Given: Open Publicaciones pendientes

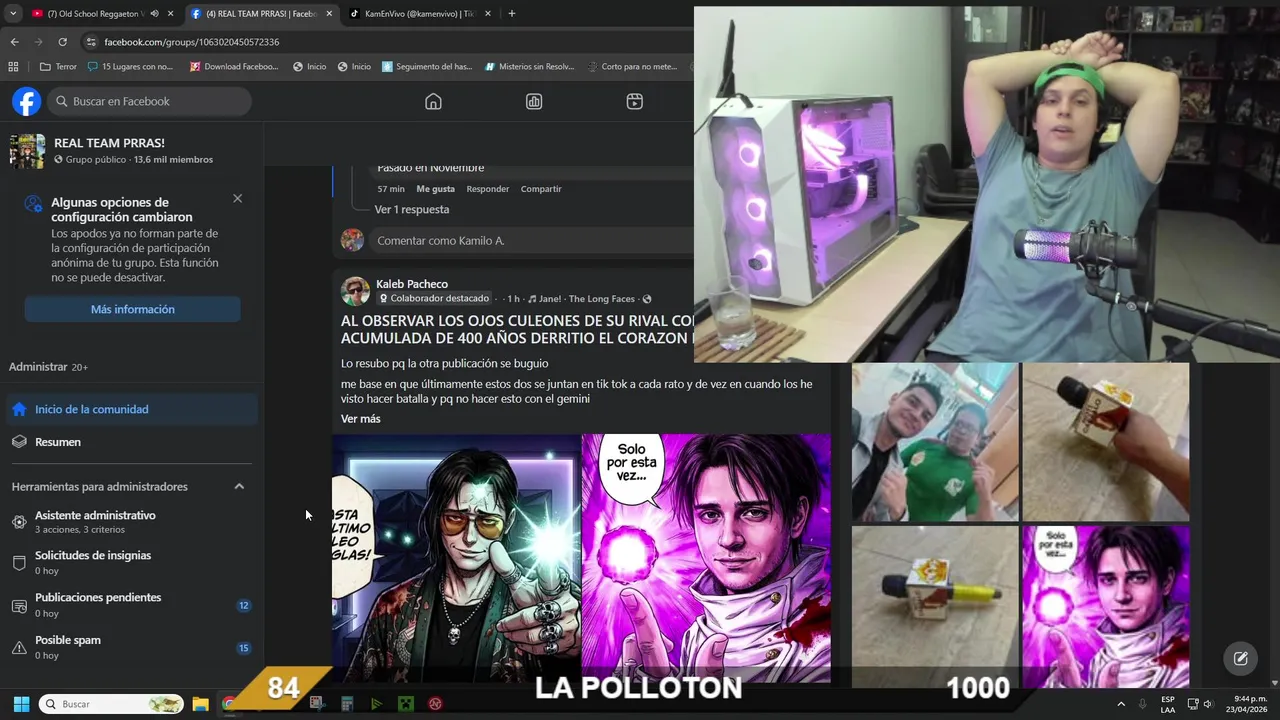Looking at the screenshot, I should click(x=132, y=604).
